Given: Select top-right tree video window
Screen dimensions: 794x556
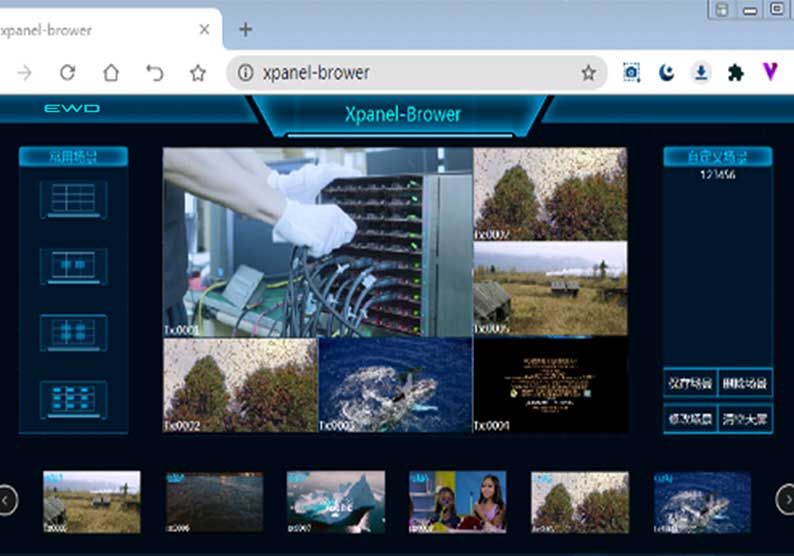Looking at the screenshot, I should [550, 194].
